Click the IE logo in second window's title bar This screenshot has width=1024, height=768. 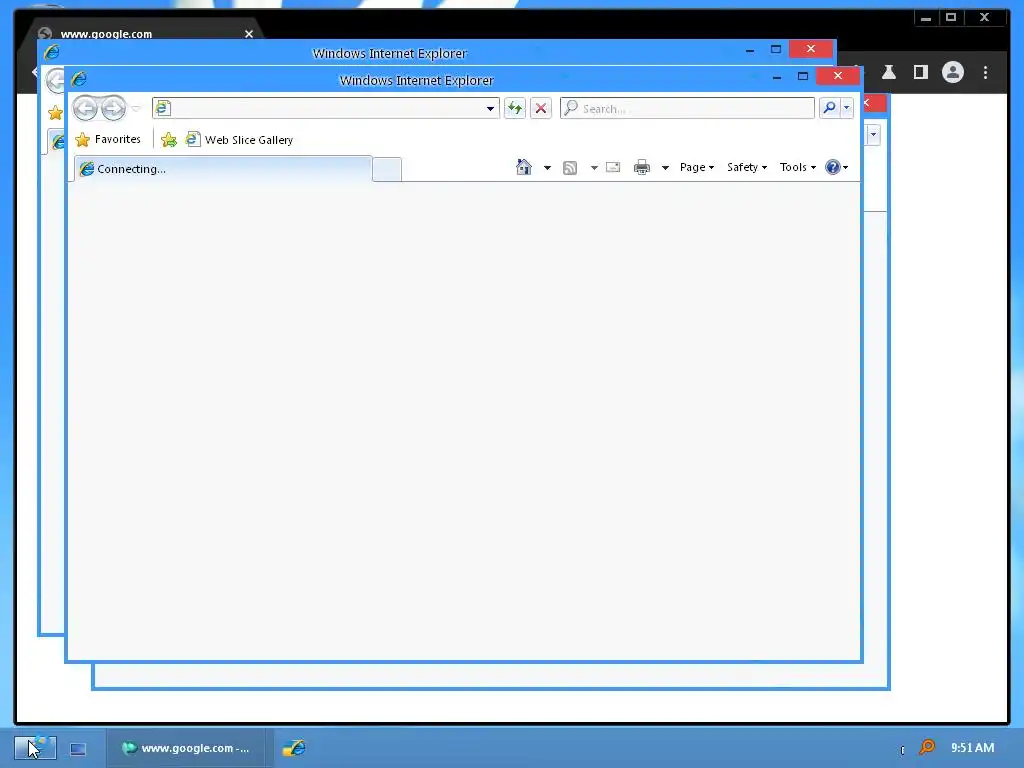(52, 52)
